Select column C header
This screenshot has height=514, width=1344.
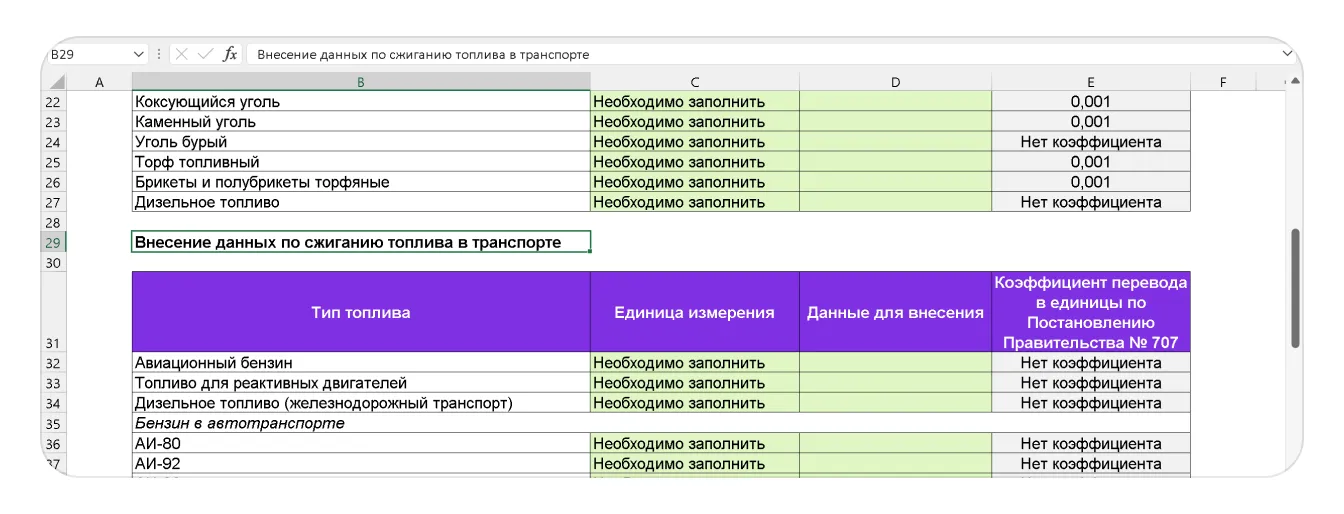point(695,82)
